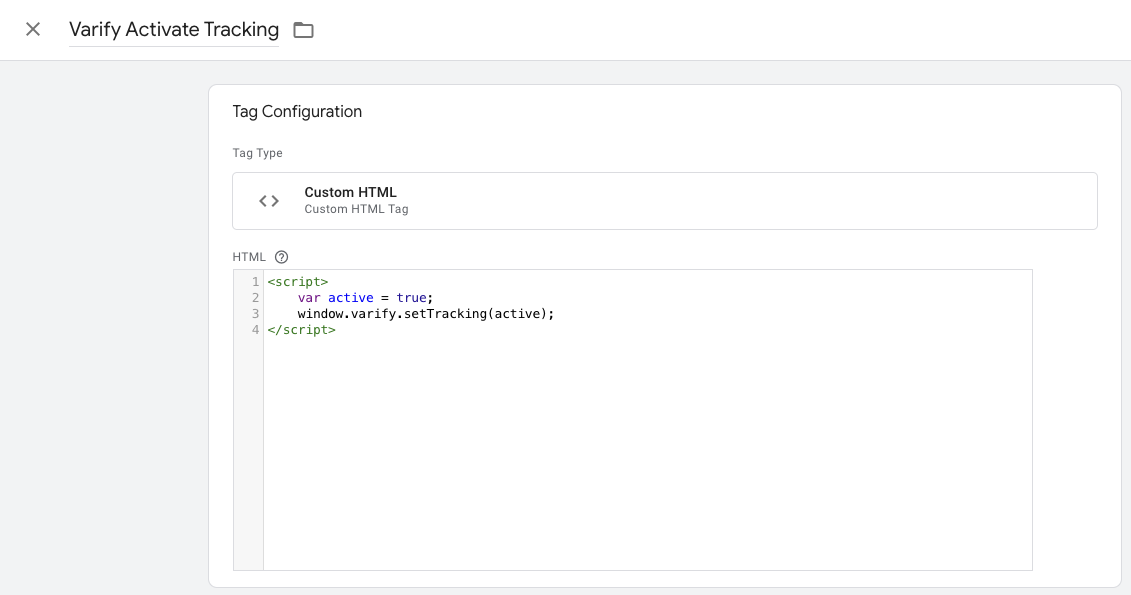Click the Tag Type label
The image size is (1131, 595).
coord(258,153)
